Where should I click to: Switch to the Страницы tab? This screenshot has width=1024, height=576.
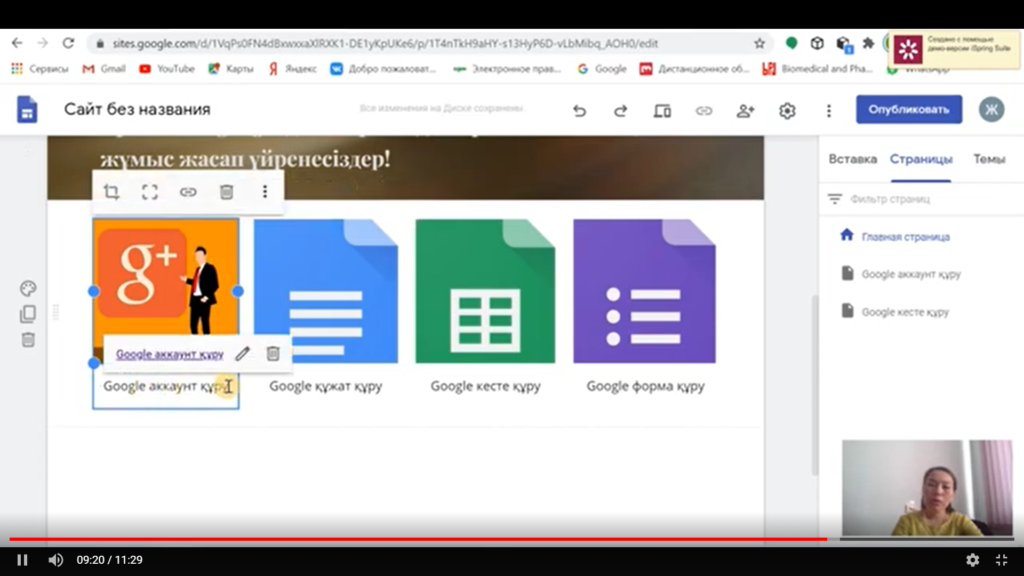[921, 159]
